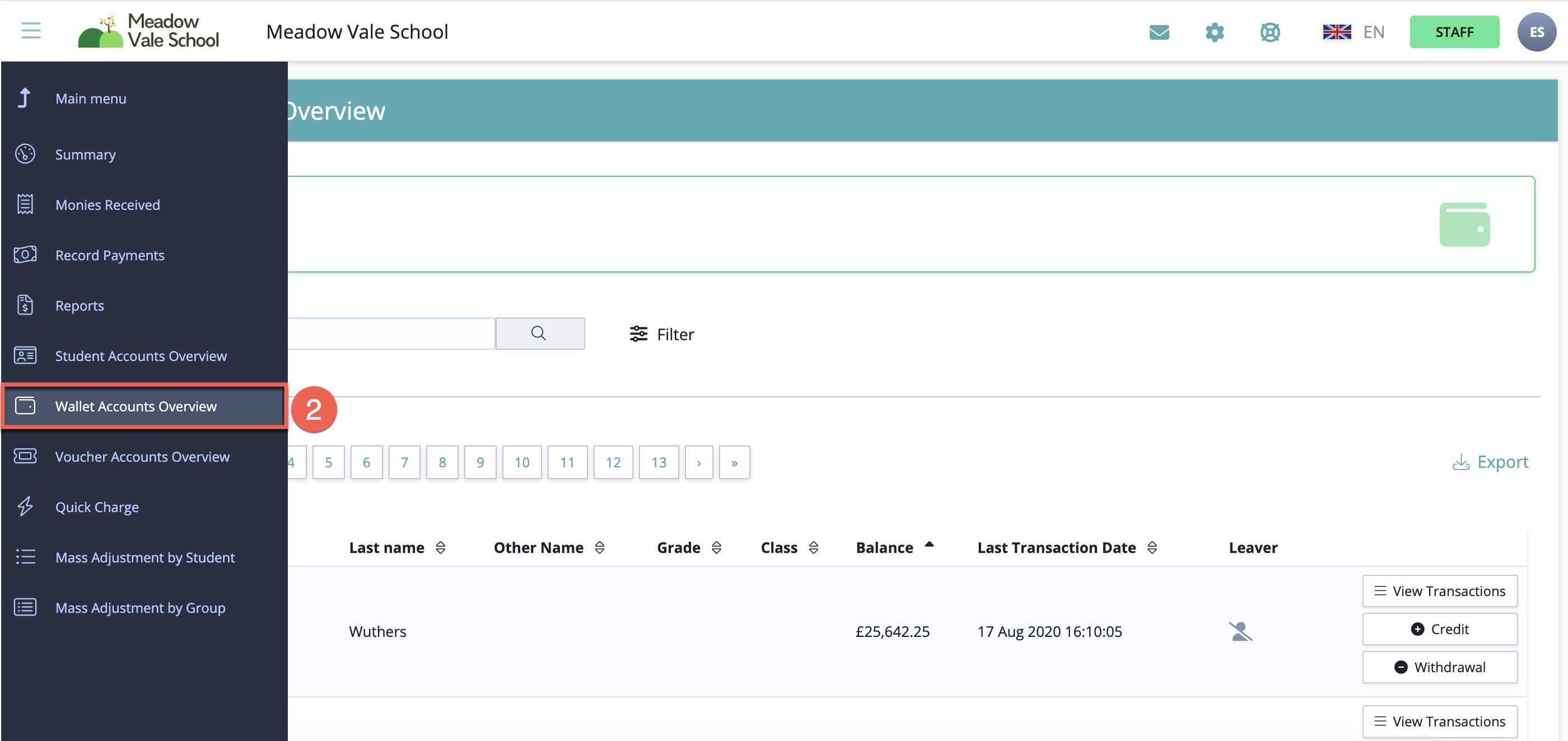Open the settings gear icon

tap(1214, 32)
